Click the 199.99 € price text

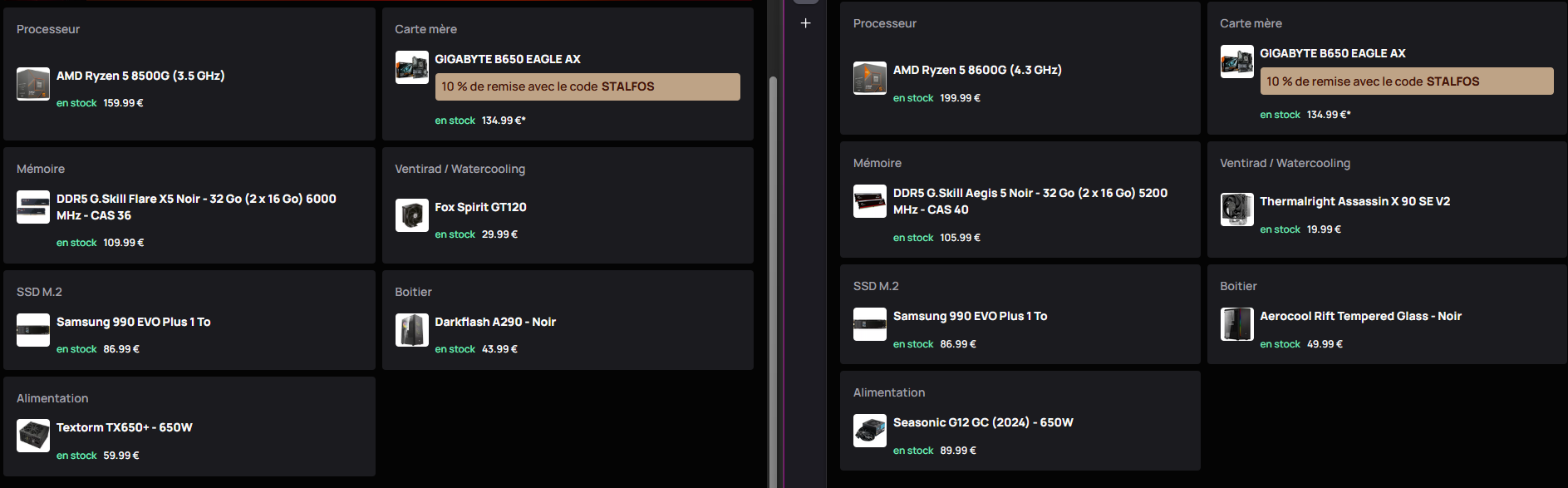tap(961, 98)
